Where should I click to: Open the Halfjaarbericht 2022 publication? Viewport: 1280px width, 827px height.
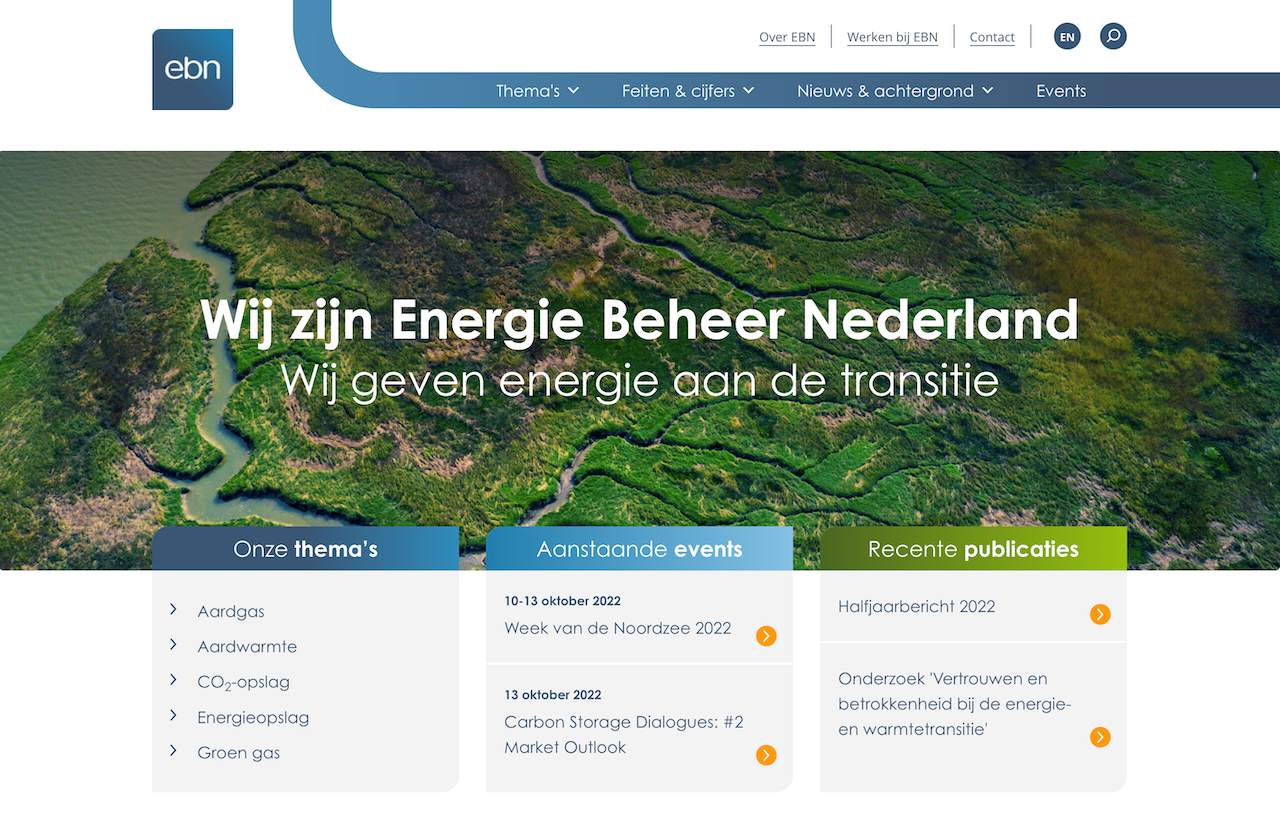point(916,606)
